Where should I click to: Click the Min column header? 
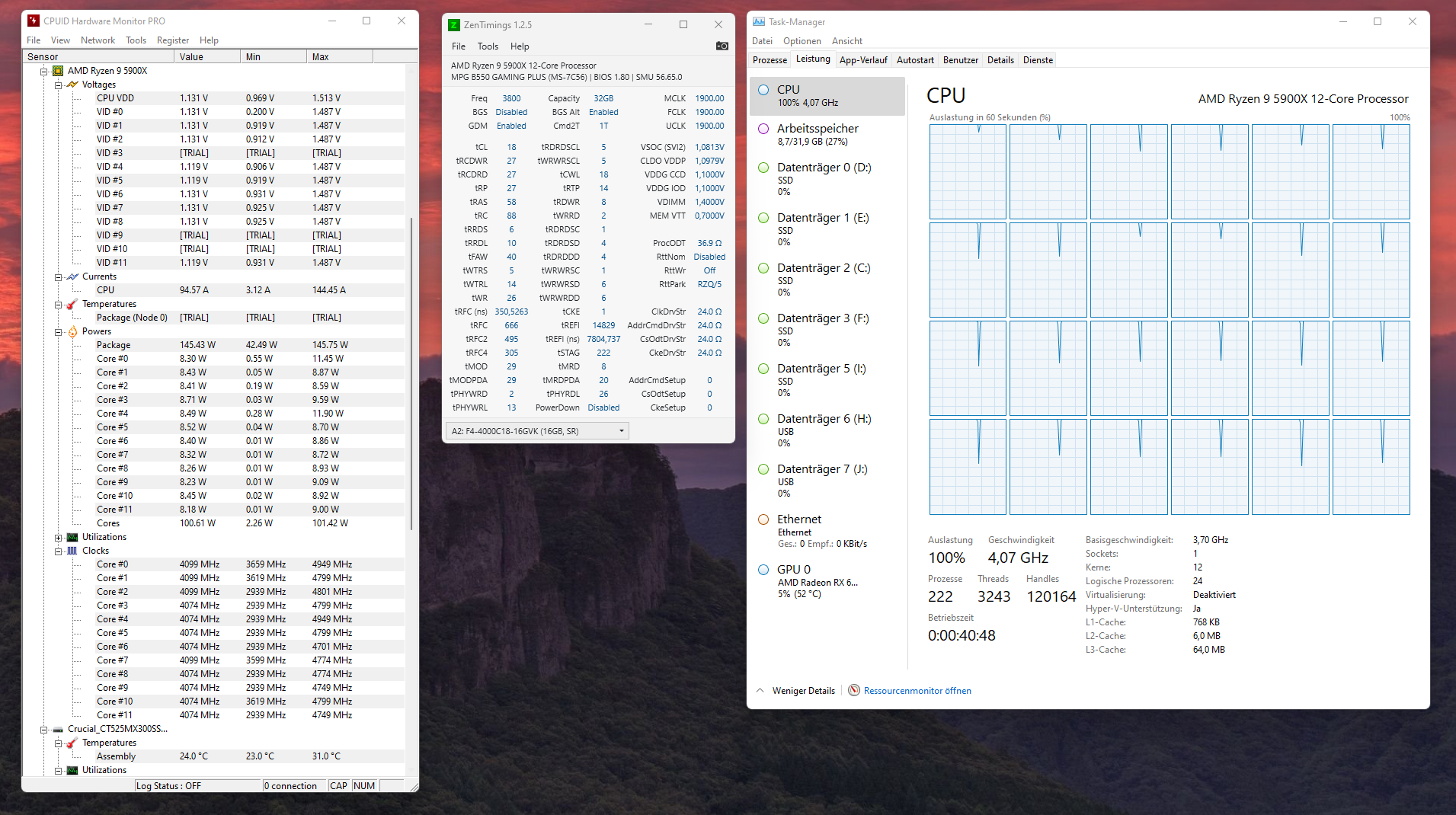click(274, 57)
